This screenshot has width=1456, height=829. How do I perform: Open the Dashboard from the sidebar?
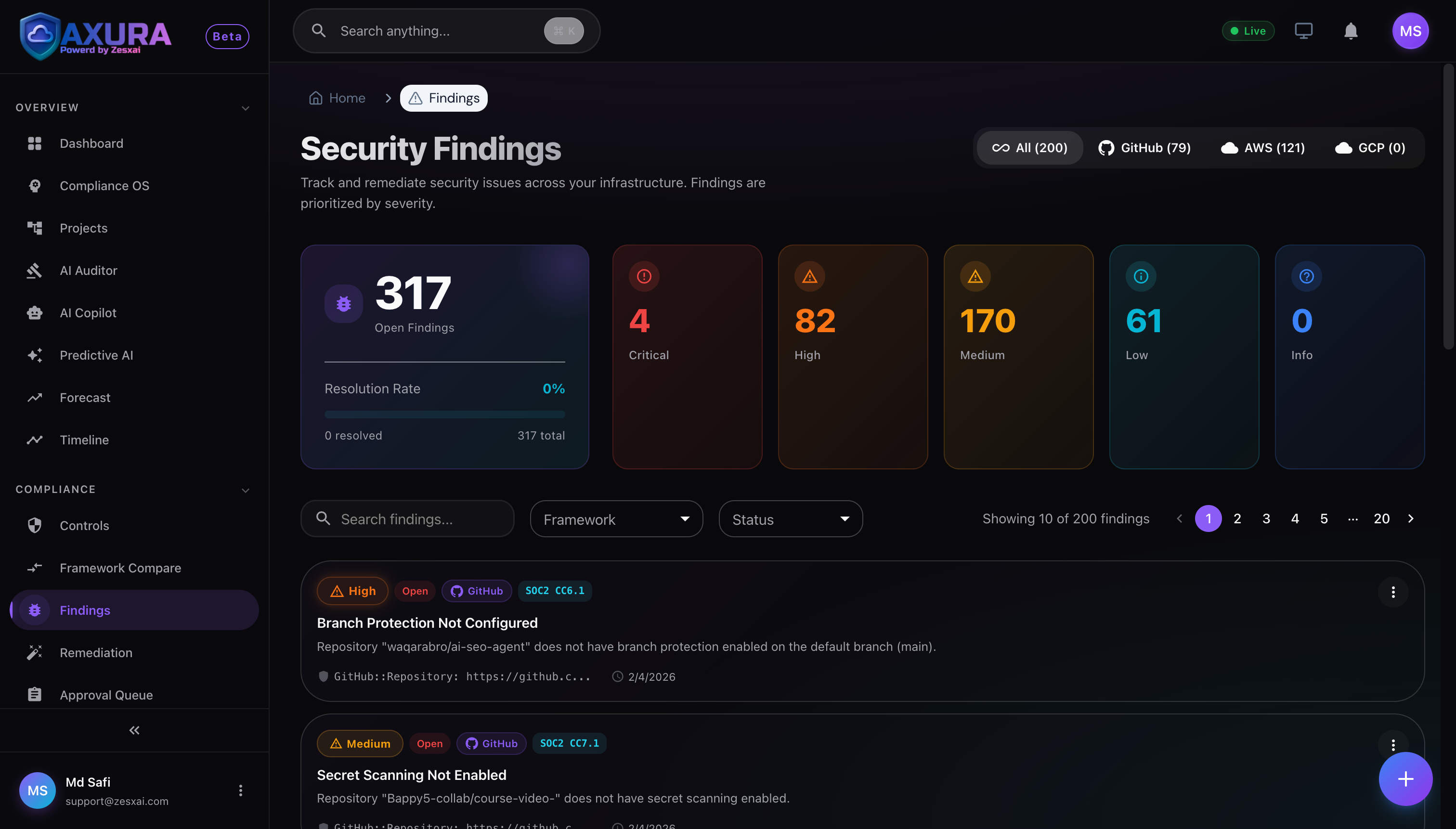(x=91, y=143)
